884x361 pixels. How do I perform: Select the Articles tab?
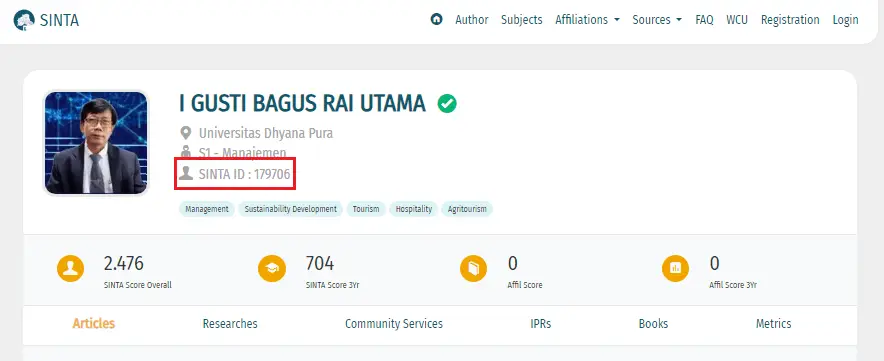[x=94, y=324]
